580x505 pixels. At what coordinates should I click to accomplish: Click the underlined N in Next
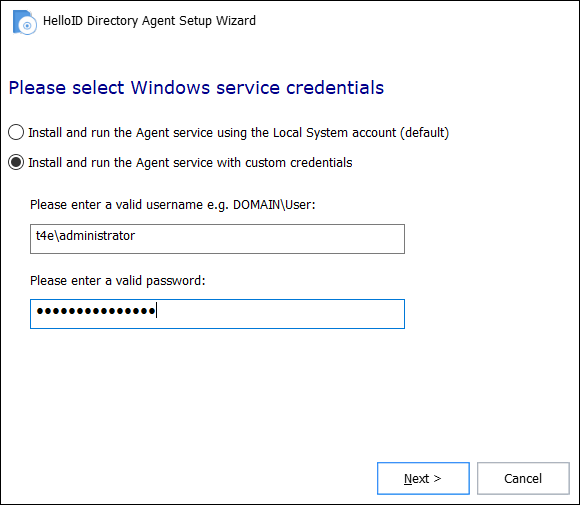408,478
